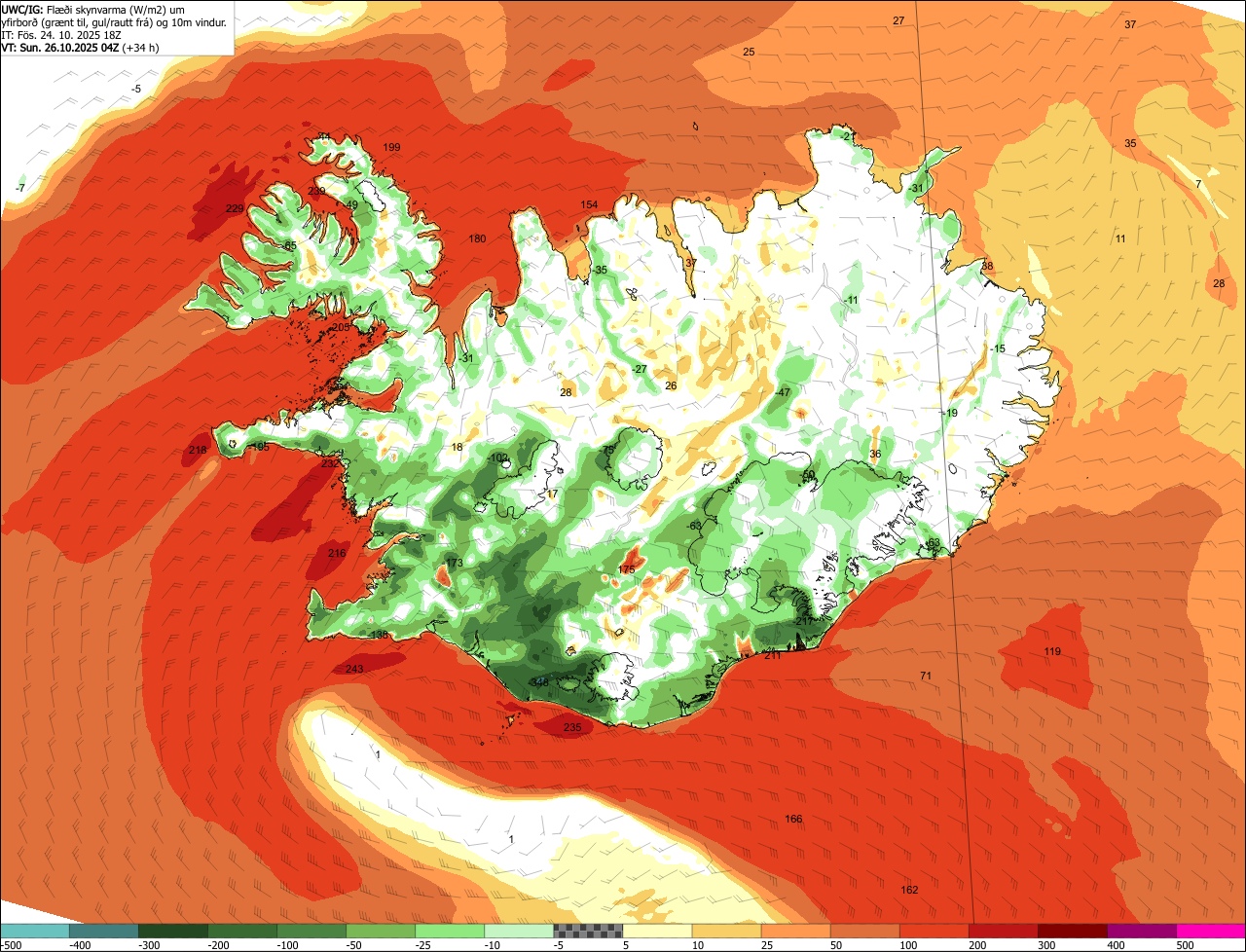Click the value '-35' in north Iceland
Image resolution: width=1246 pixels, height=952 pixels.
click(x=600, y=270)
